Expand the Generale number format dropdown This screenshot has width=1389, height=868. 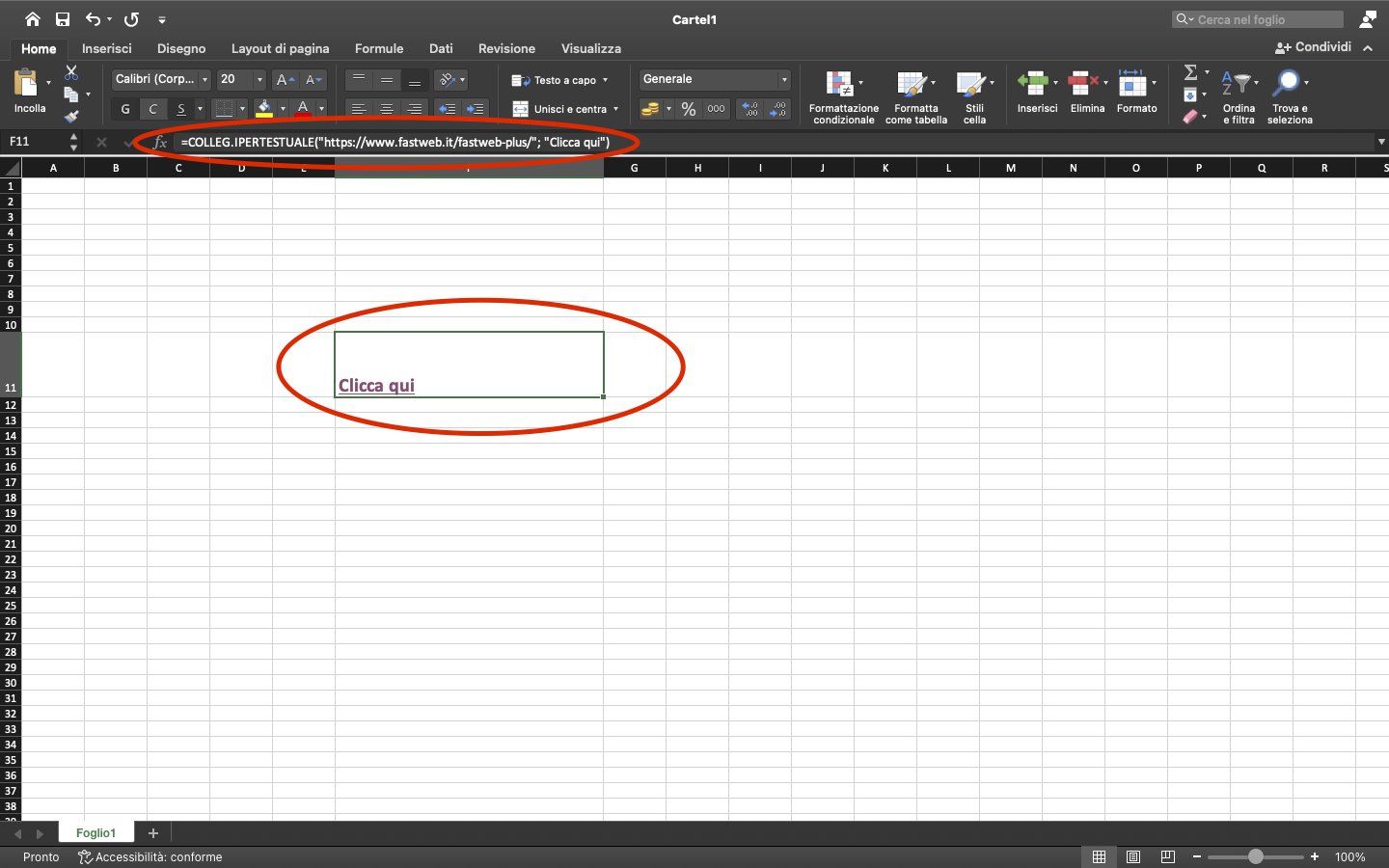(x=715, y=79)
